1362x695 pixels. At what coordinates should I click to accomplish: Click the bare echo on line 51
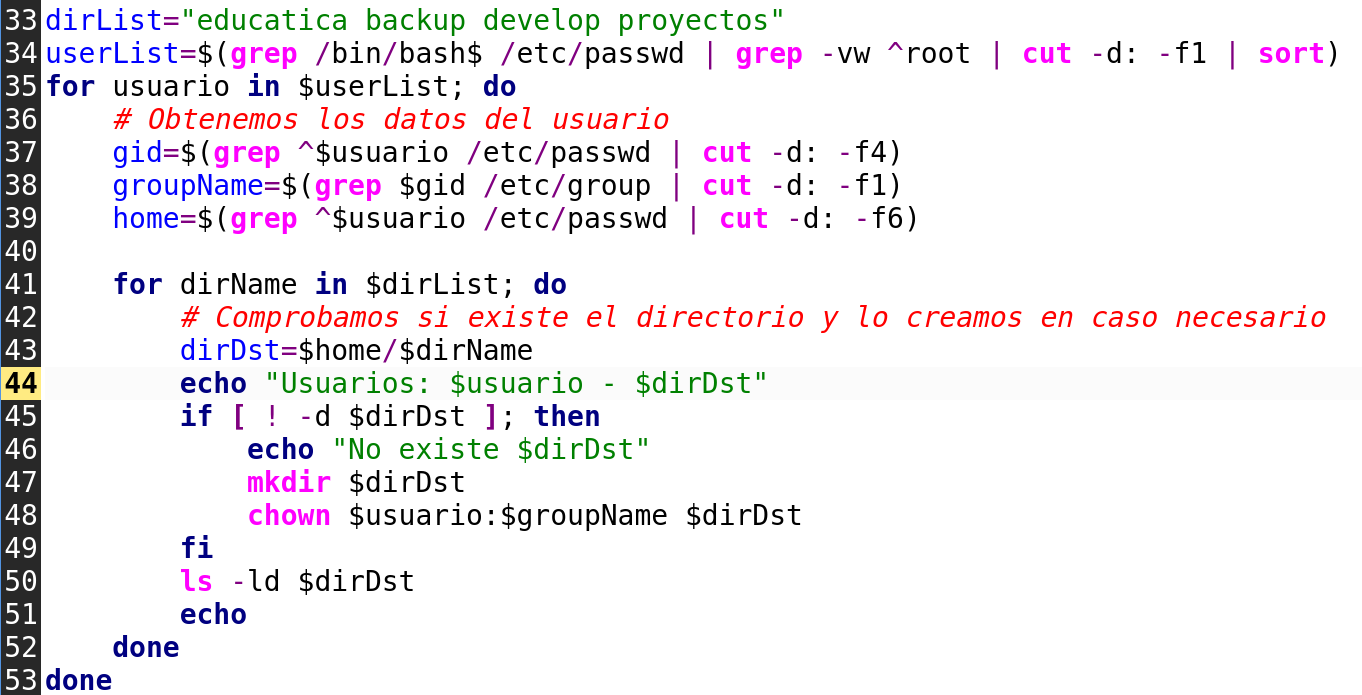(213, 614)
